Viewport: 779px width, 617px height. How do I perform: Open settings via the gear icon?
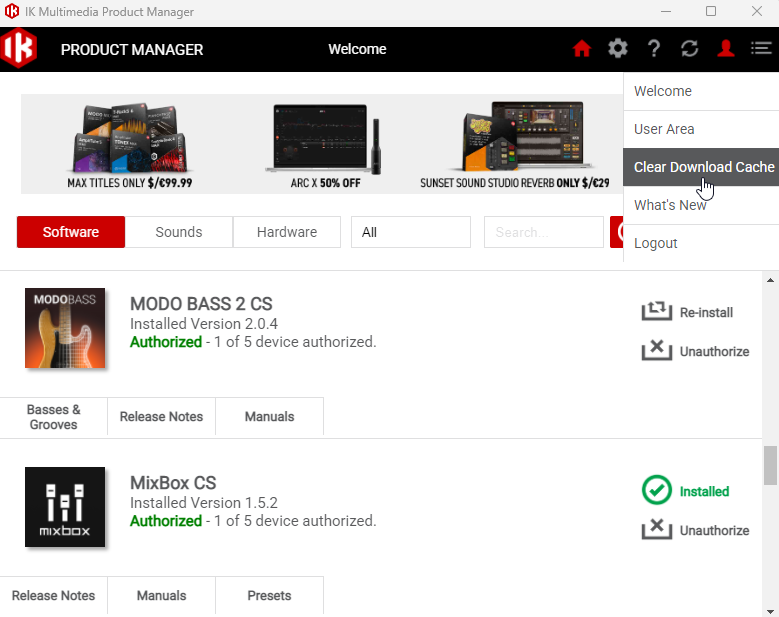tap(618, 49)
